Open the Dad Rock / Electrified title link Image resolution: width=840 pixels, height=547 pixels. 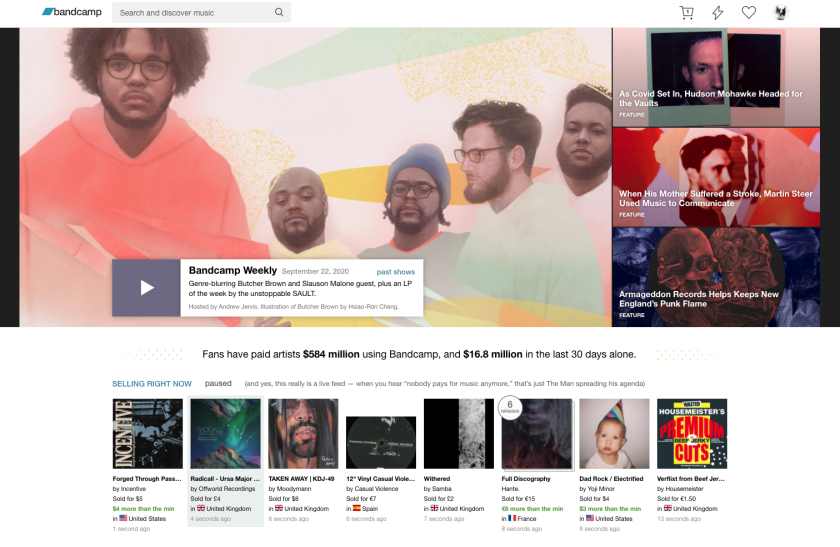611,479
